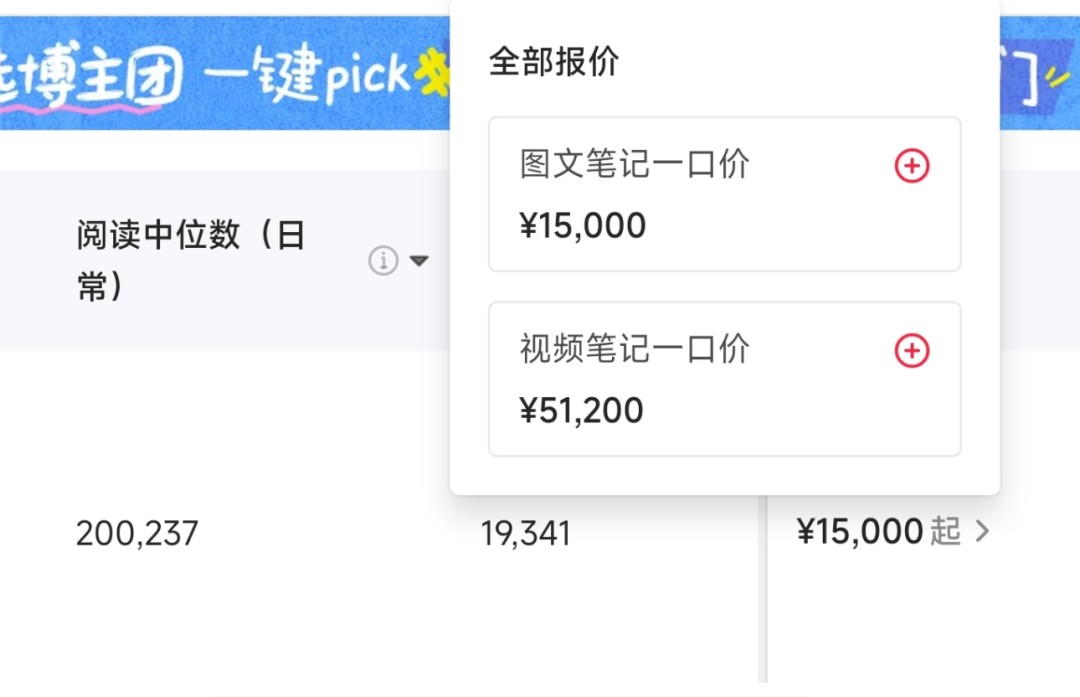Expand the chevron after ¥15,000起
Viewport: 1080px width, 697px height.
pos(983,532)
